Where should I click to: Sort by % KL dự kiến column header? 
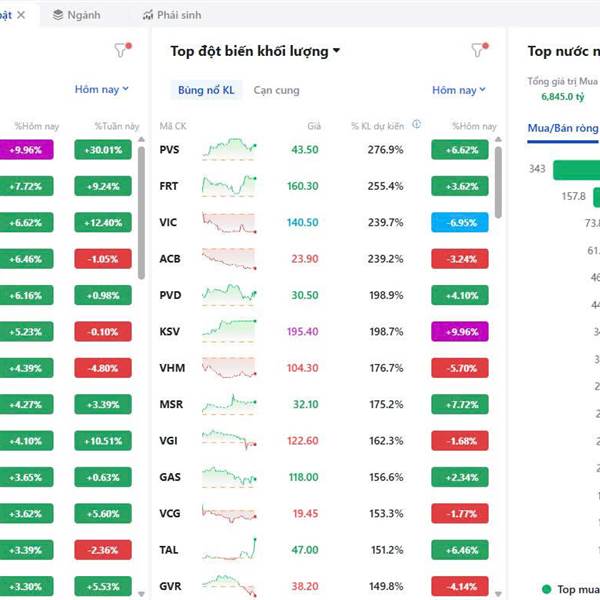[377, 126]
